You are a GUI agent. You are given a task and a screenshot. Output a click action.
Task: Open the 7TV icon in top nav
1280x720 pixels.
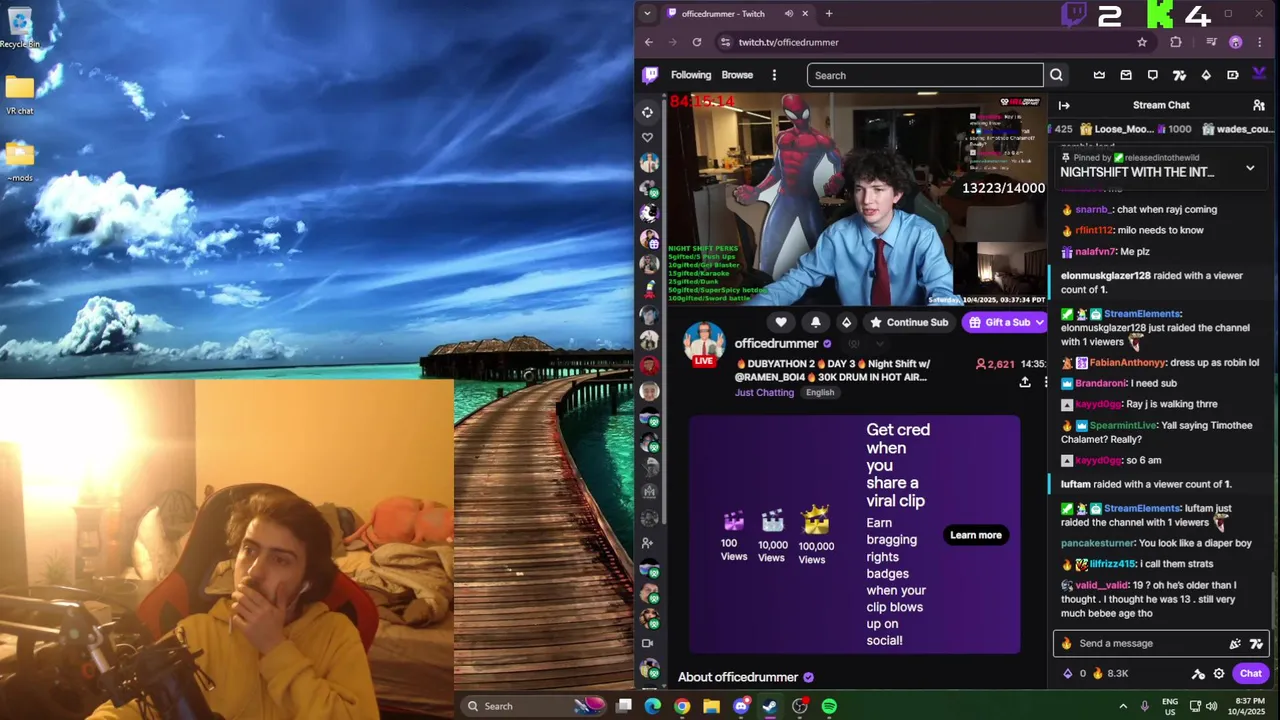pyautogui.click(x=1179, y=75)
